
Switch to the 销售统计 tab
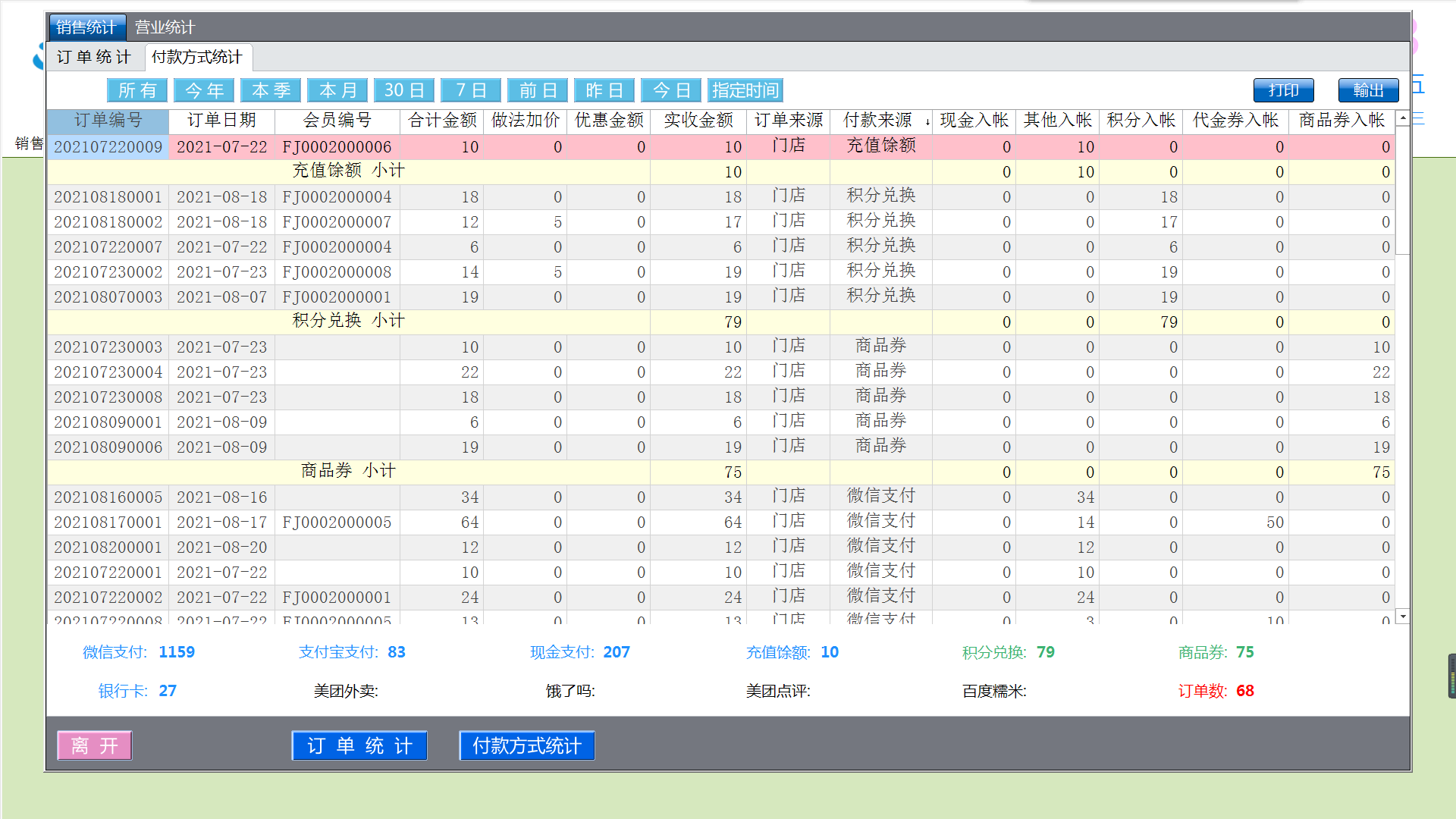86,27
